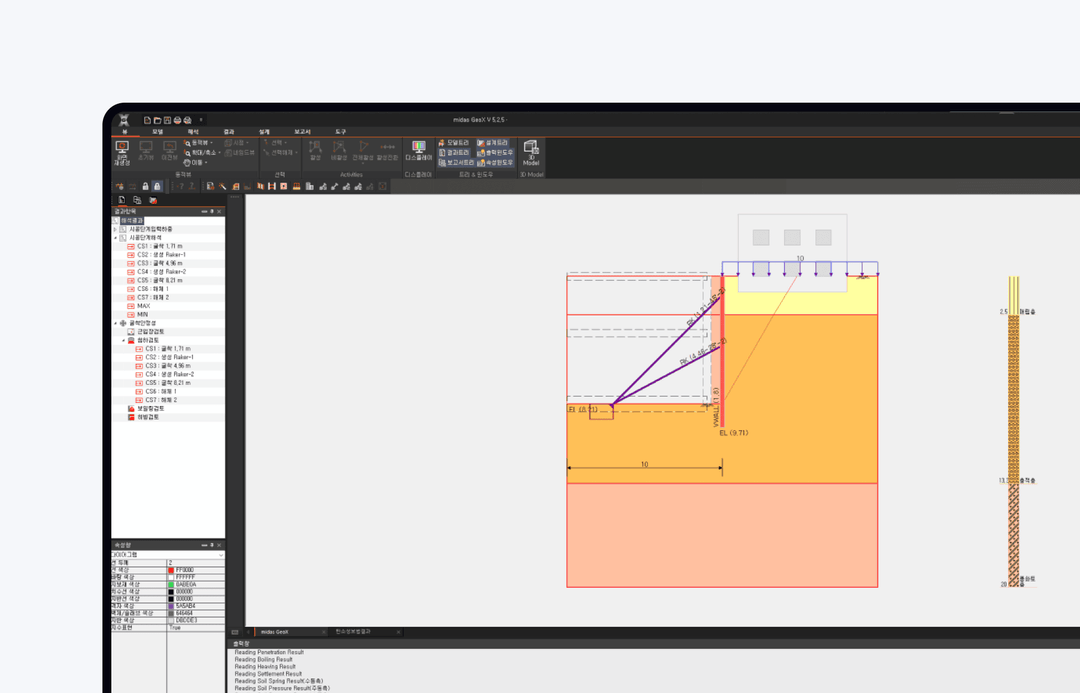Viewport: 1080px width, 693px height.
Task: Collapse the 굴착안정성 tree node
Action: point(116,323)
